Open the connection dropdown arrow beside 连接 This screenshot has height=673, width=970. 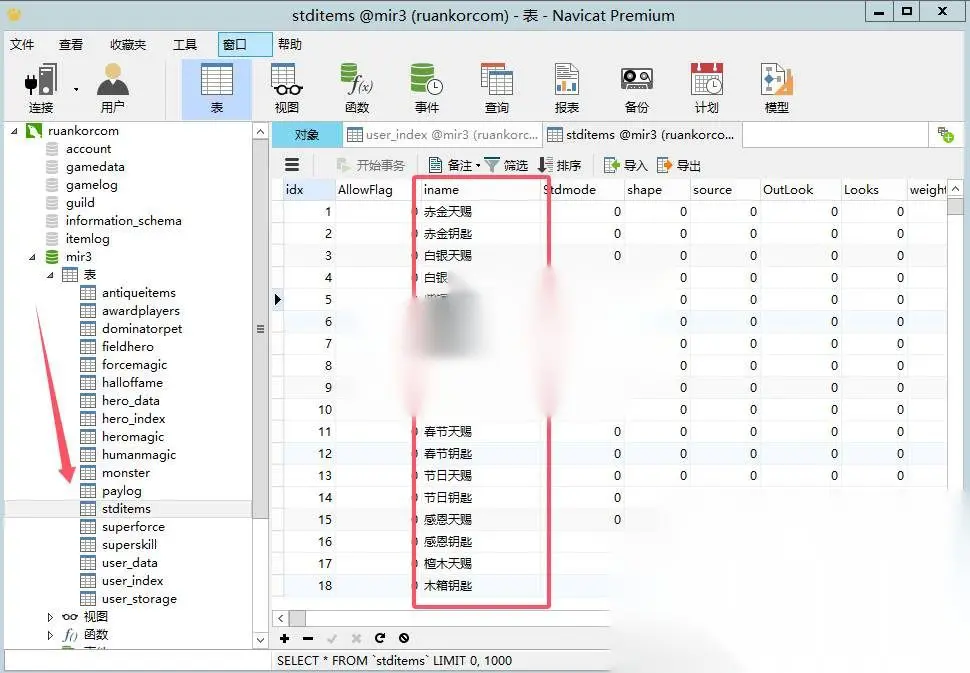click(x=76, y=90)
